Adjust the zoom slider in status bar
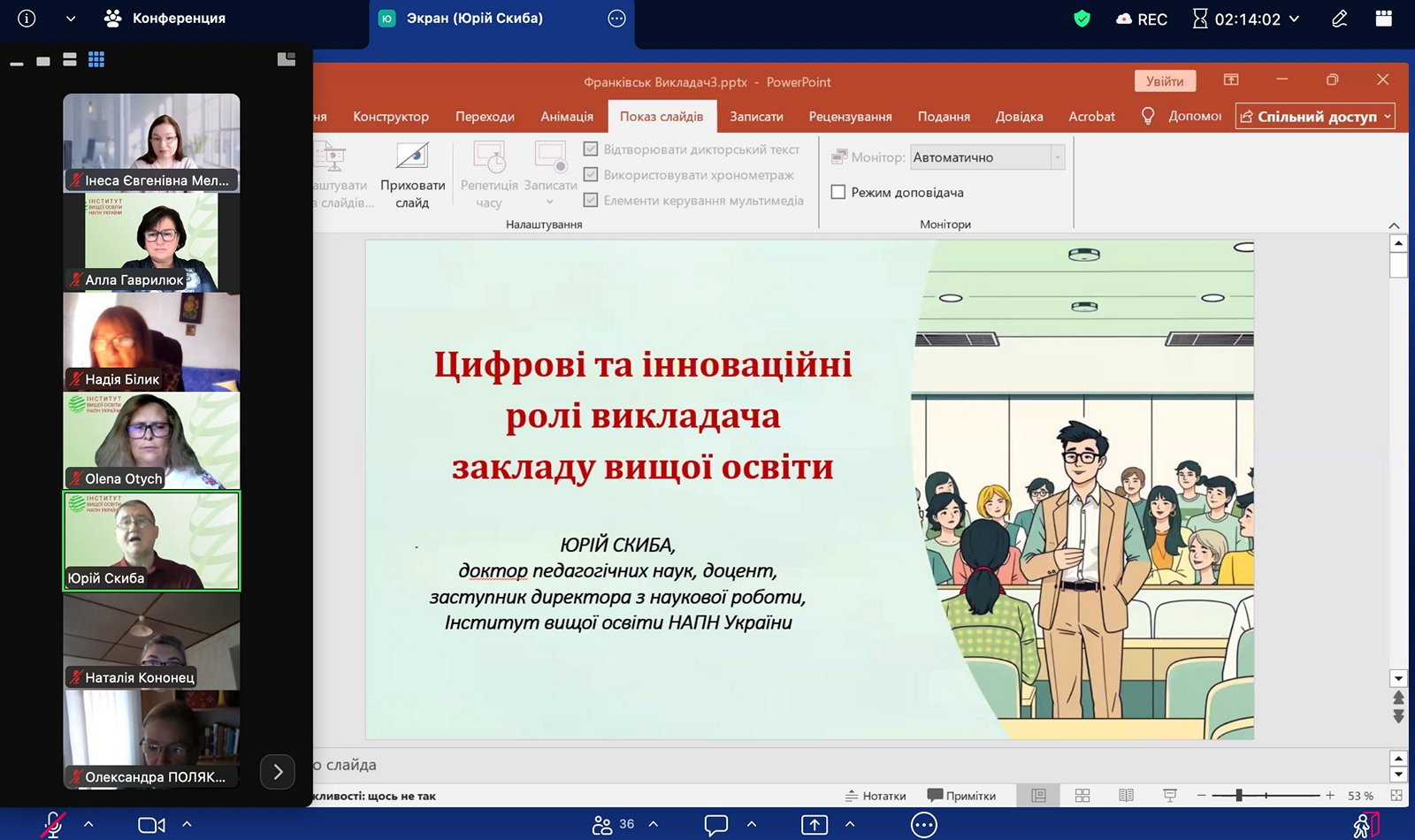1415x840 pixels. click(1239, 796)
